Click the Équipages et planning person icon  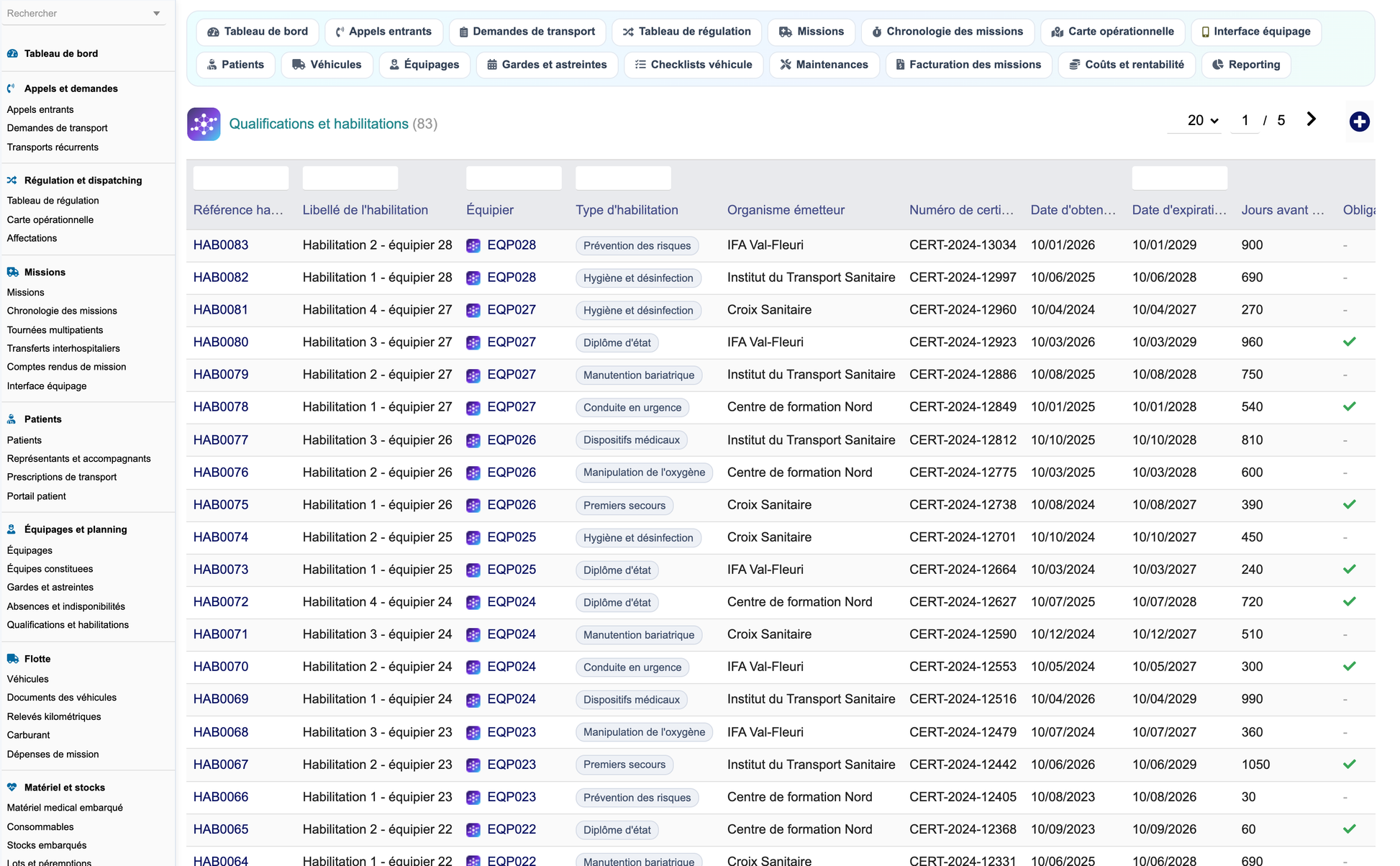pos(12,529)
